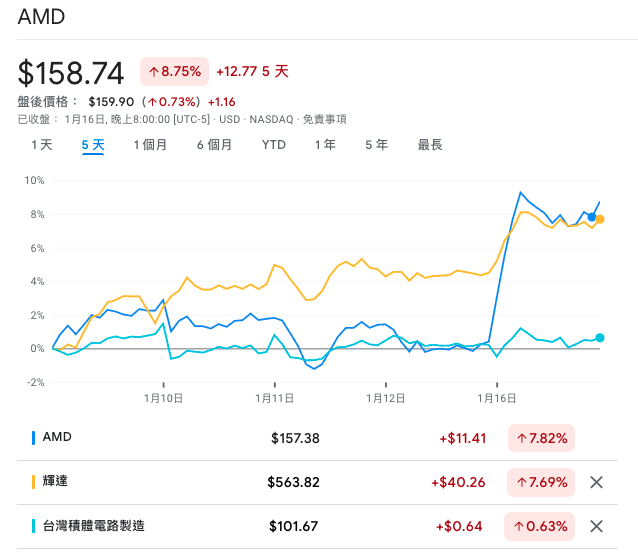This screenshot has width=638, height=556.
Task: Click the $158.74 main price
Action: [71, 73]
